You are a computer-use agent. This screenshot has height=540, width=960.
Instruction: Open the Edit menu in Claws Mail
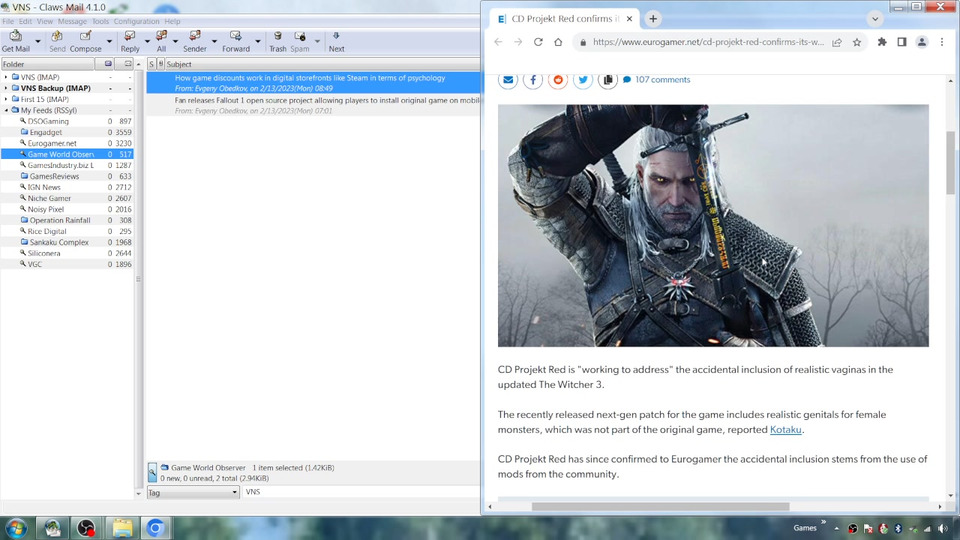pos(25,21)
